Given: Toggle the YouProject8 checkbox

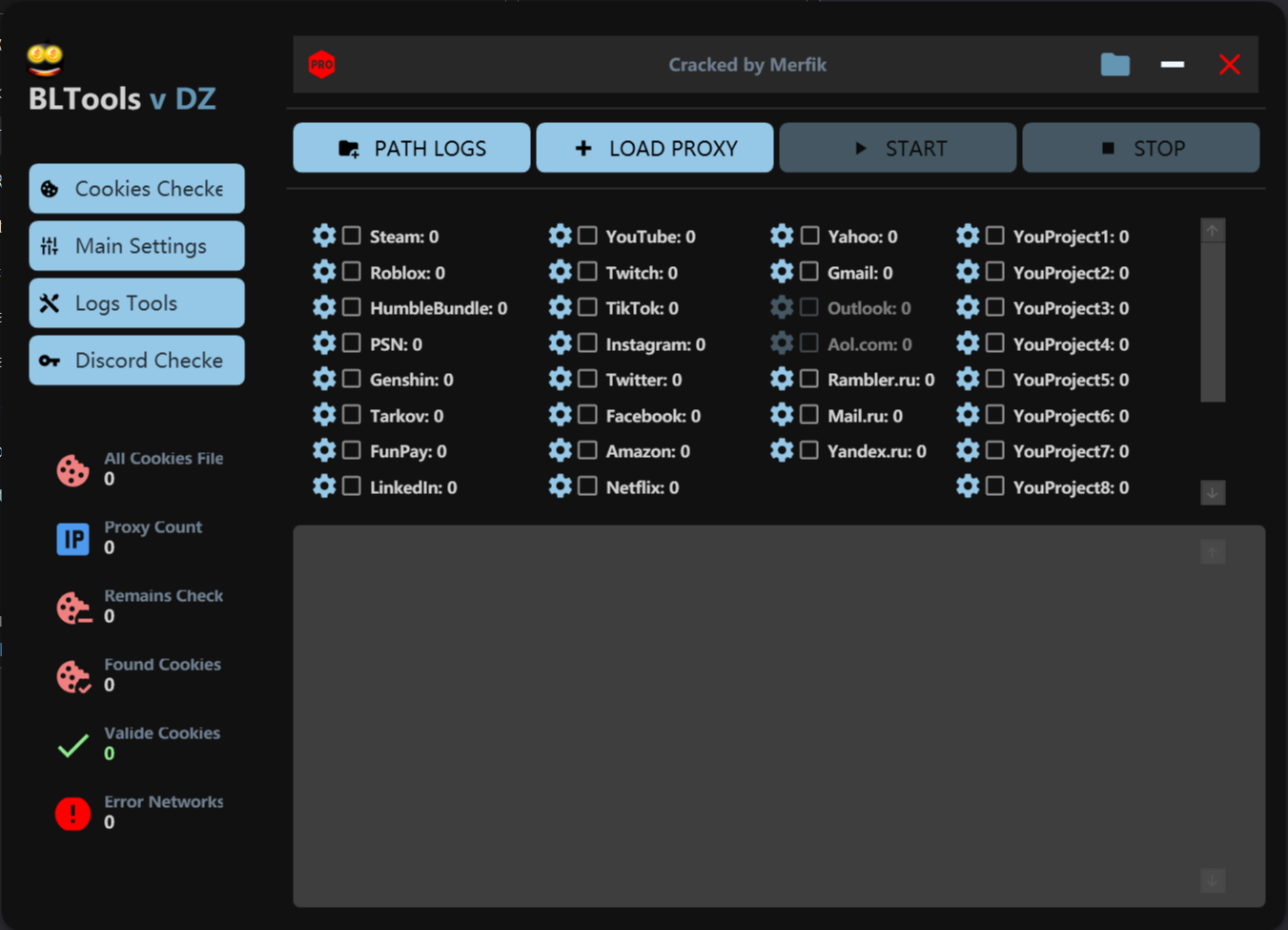Looking at the screenshot, I should click(x=994, y=486).
